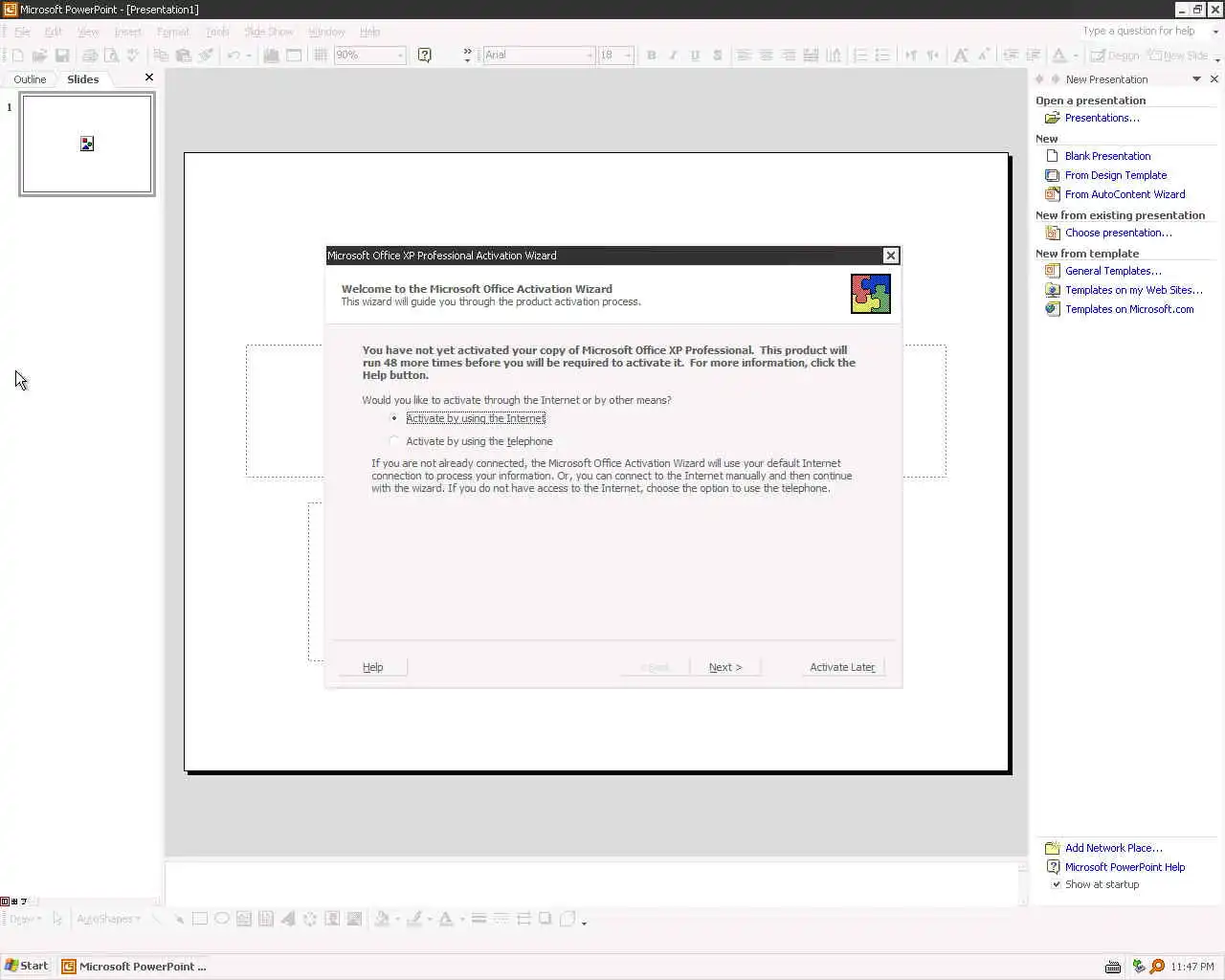This screenshot has height=980, width=1225.
Task: Open the Tools menu
Action: click(x=217, y=32)
